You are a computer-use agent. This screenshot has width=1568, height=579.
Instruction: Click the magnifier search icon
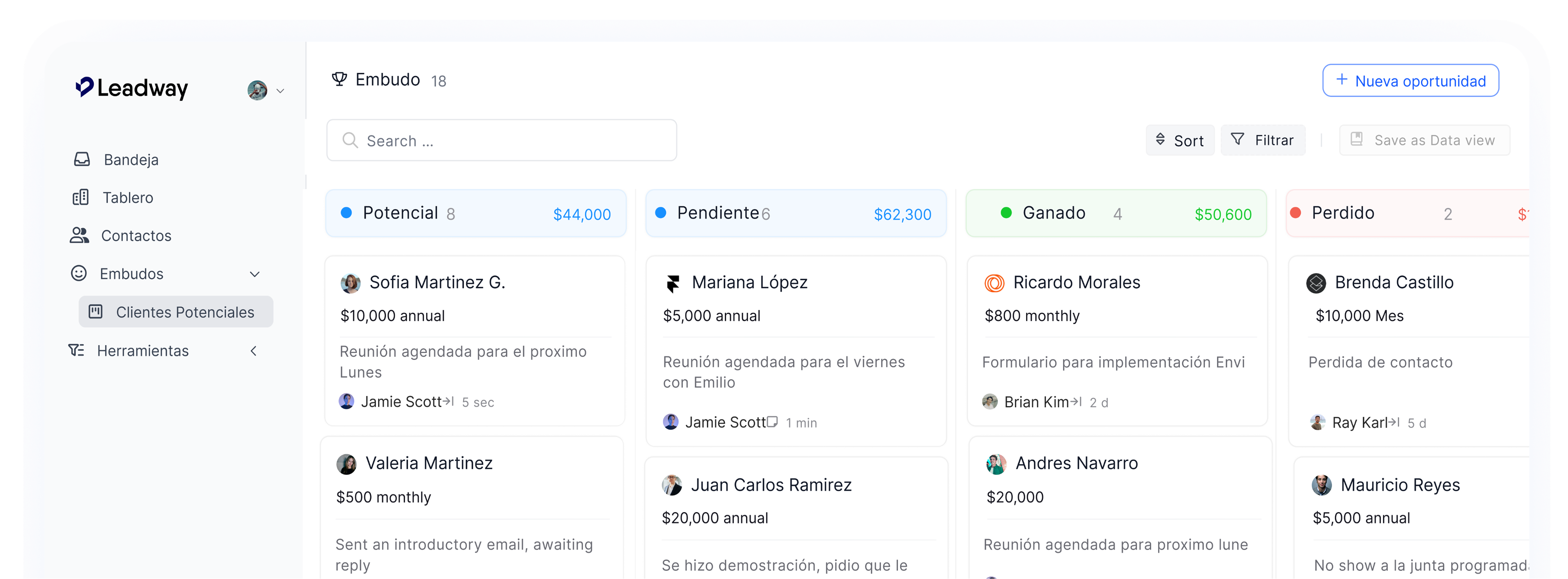(350, 141)
